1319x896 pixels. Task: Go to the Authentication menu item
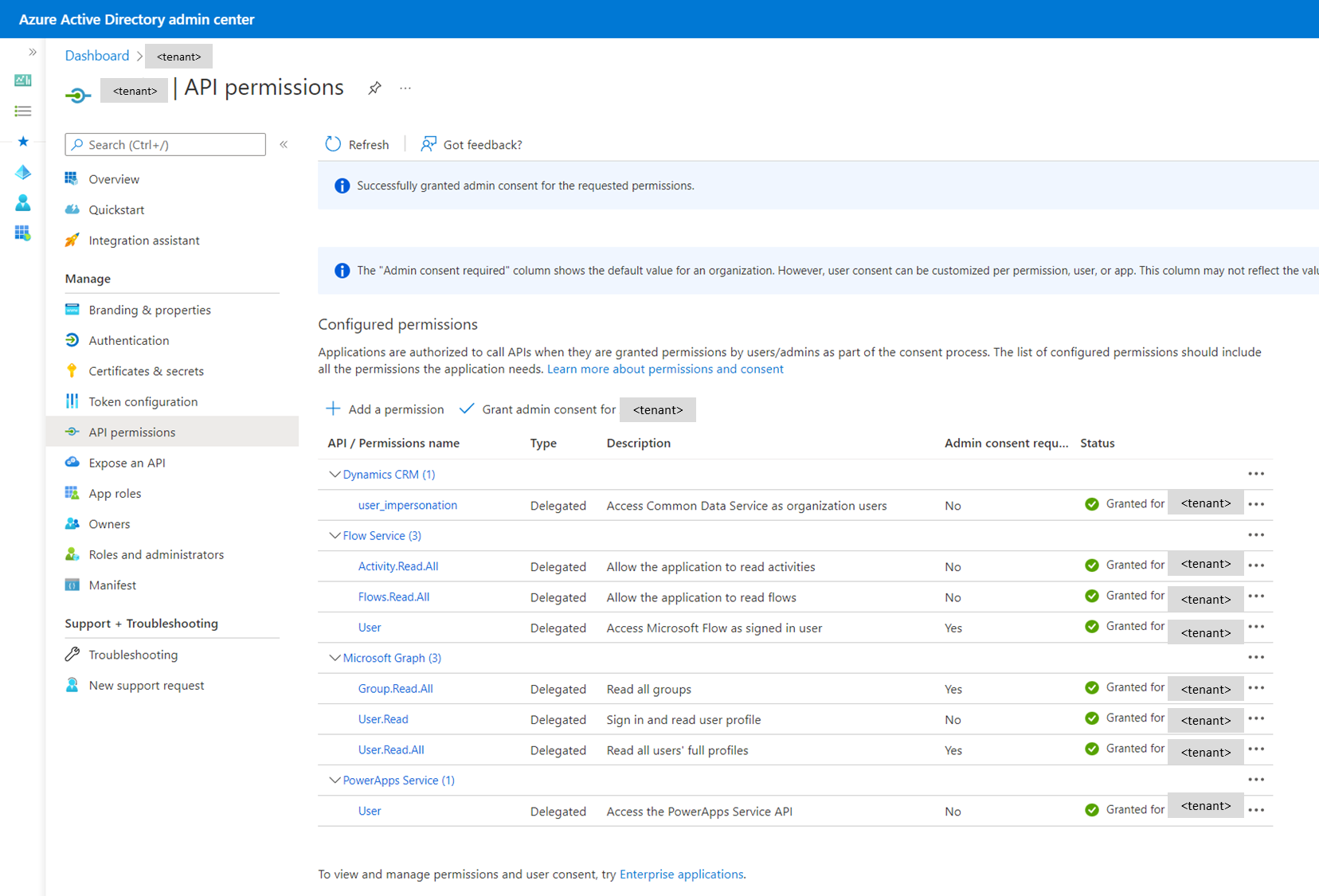pyautogui.click(x=128, y=341)
